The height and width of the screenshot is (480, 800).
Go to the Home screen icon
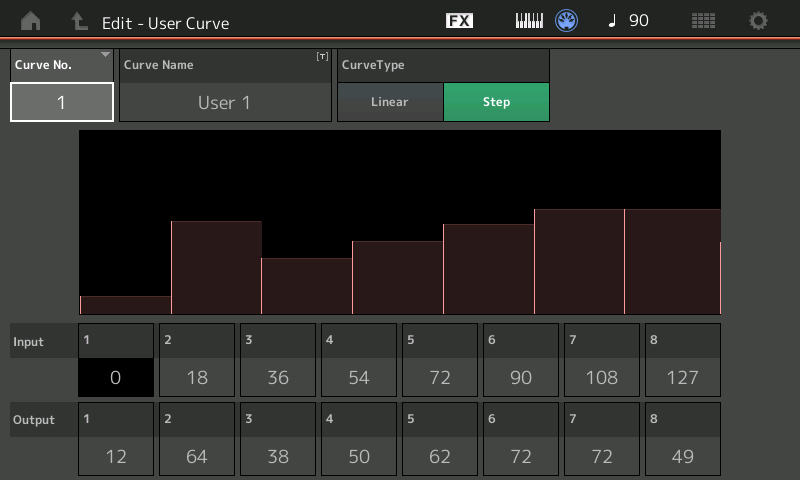[31, 21]
